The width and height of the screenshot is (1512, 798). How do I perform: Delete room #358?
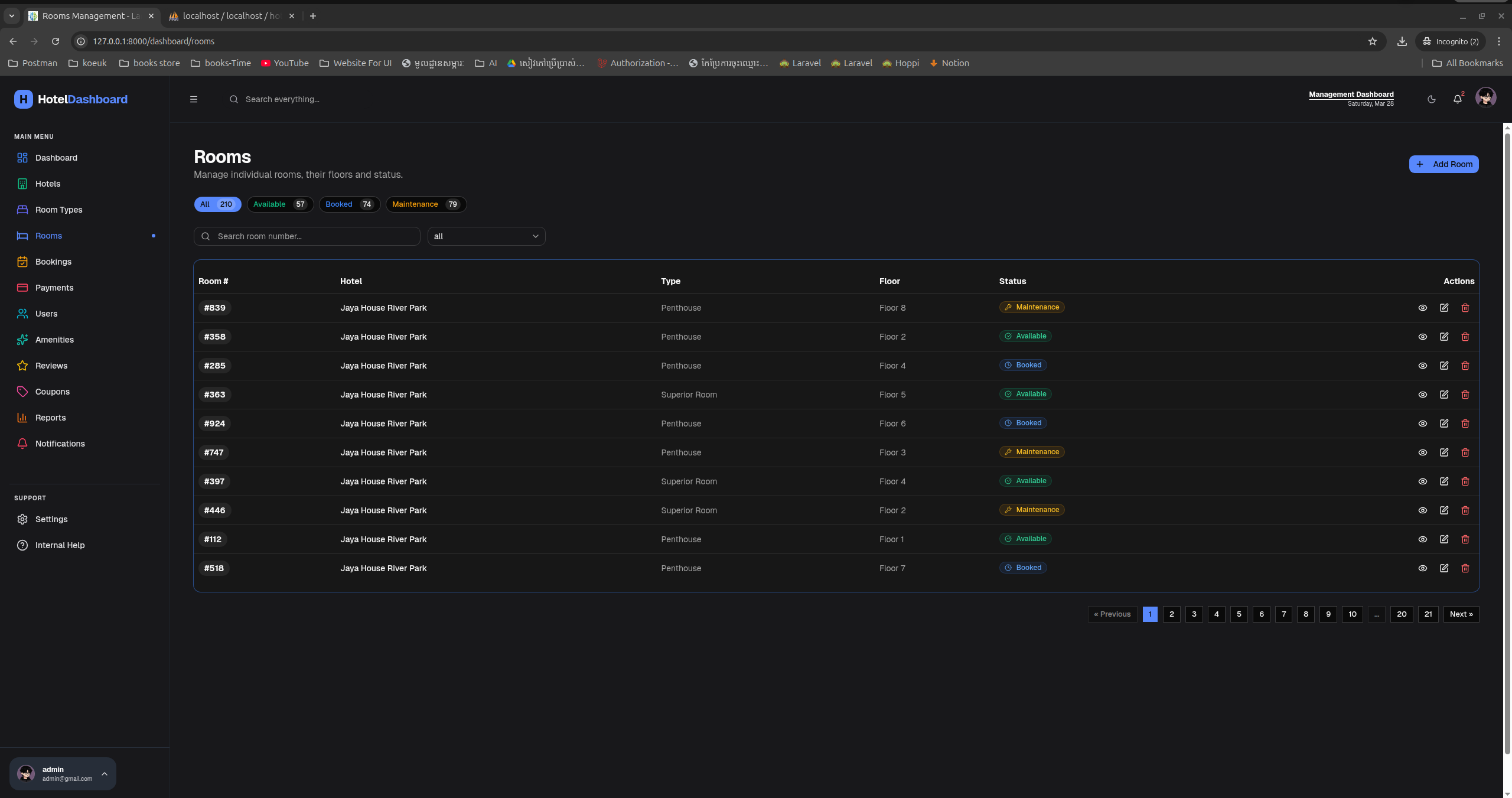coord(1465,337)
